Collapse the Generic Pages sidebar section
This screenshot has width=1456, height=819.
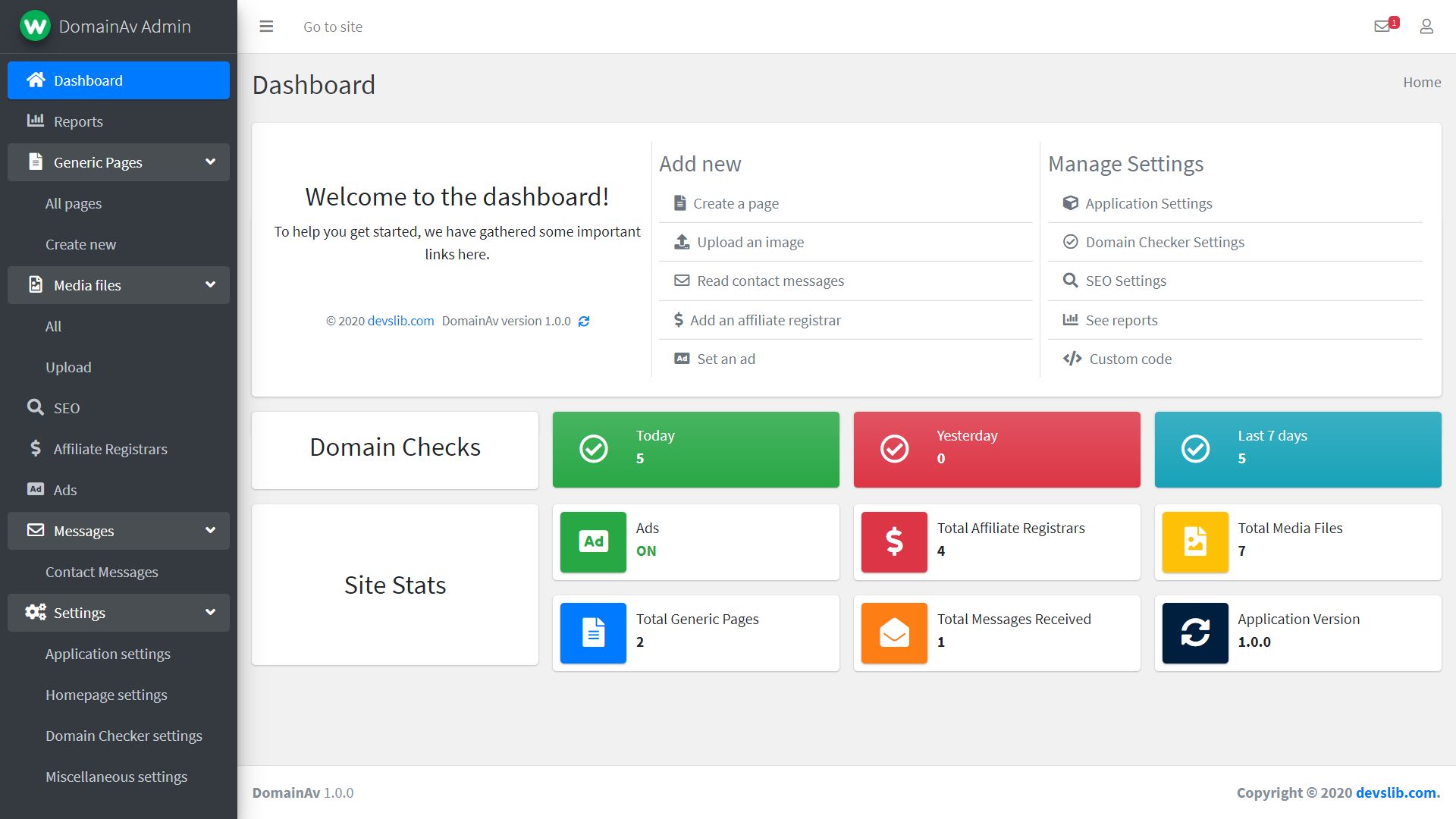[x=210, y=162]
